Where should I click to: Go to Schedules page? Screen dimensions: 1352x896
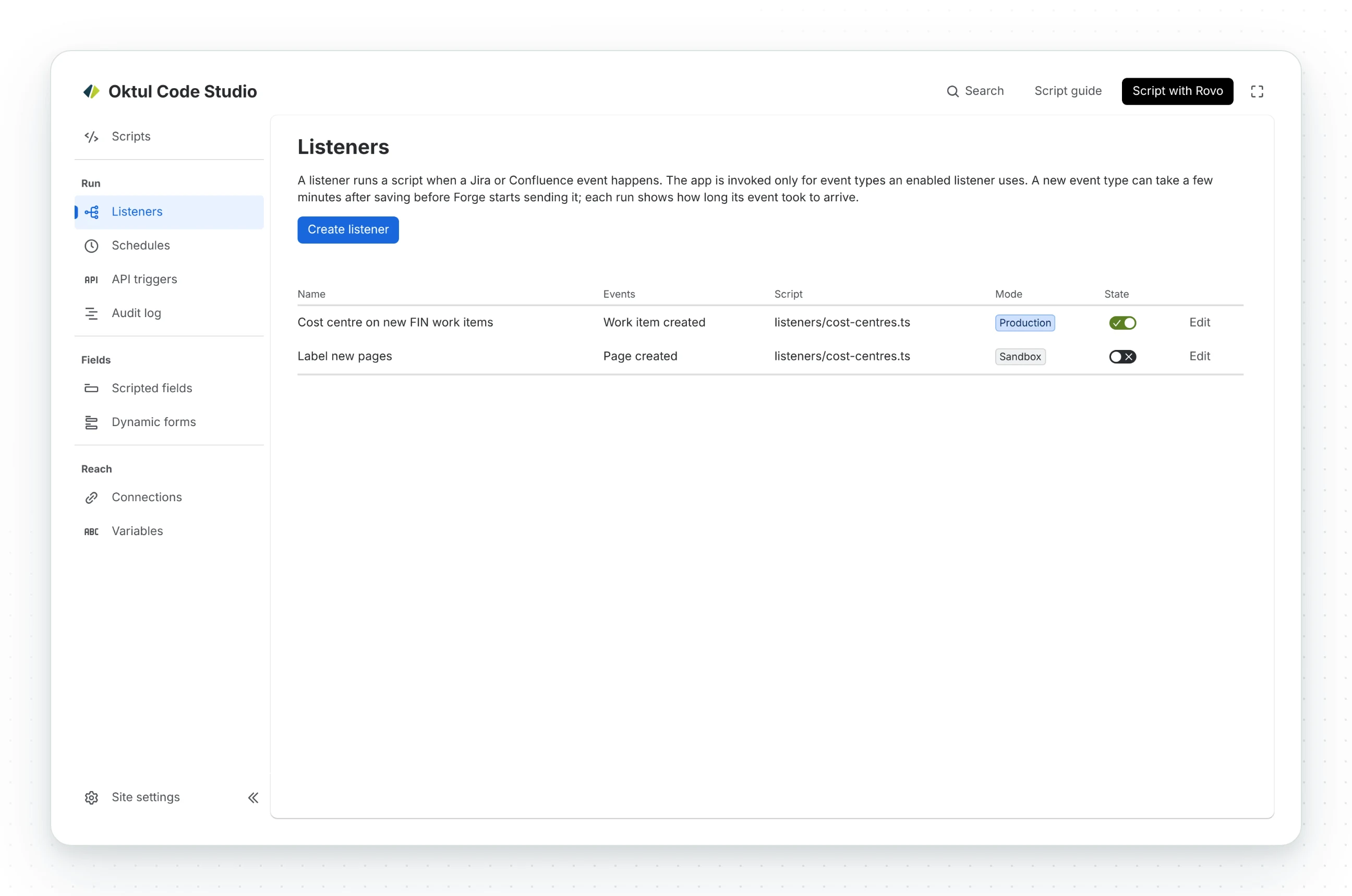click(169, 246)
